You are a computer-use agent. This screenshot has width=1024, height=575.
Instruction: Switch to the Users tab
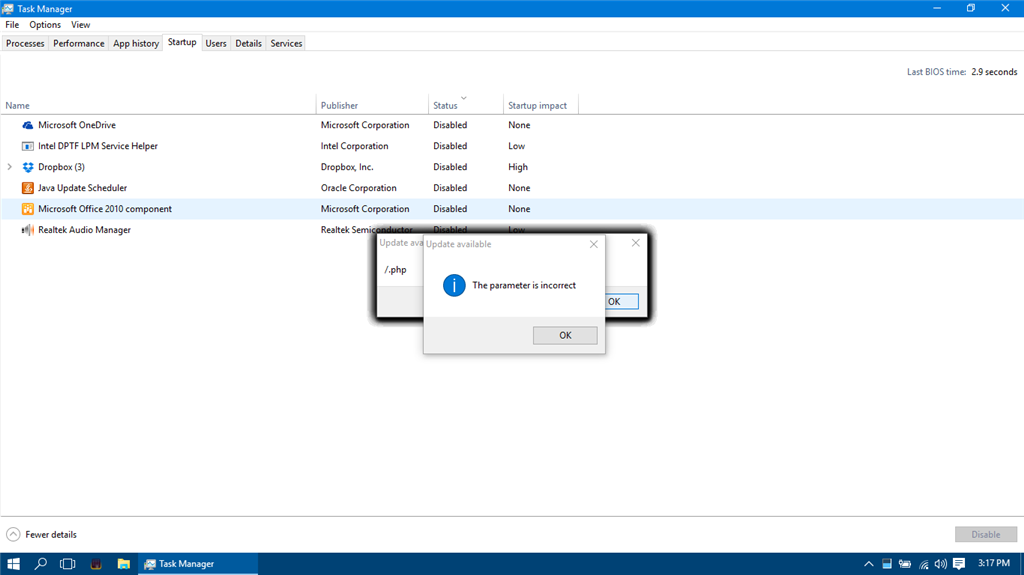[x=216, y=43]
